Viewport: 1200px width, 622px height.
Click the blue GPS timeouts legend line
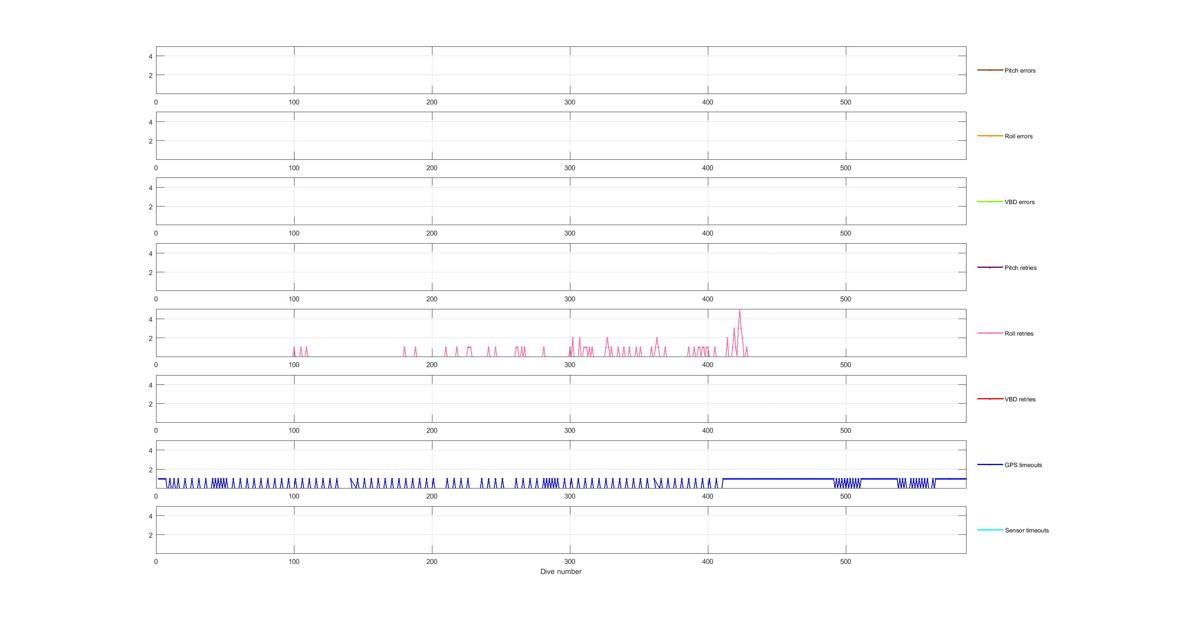[x=989, y=464]
